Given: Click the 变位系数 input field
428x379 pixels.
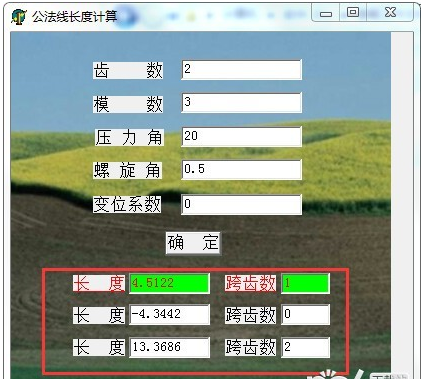Looking at the screenshot, I should [x=242, y=204].
